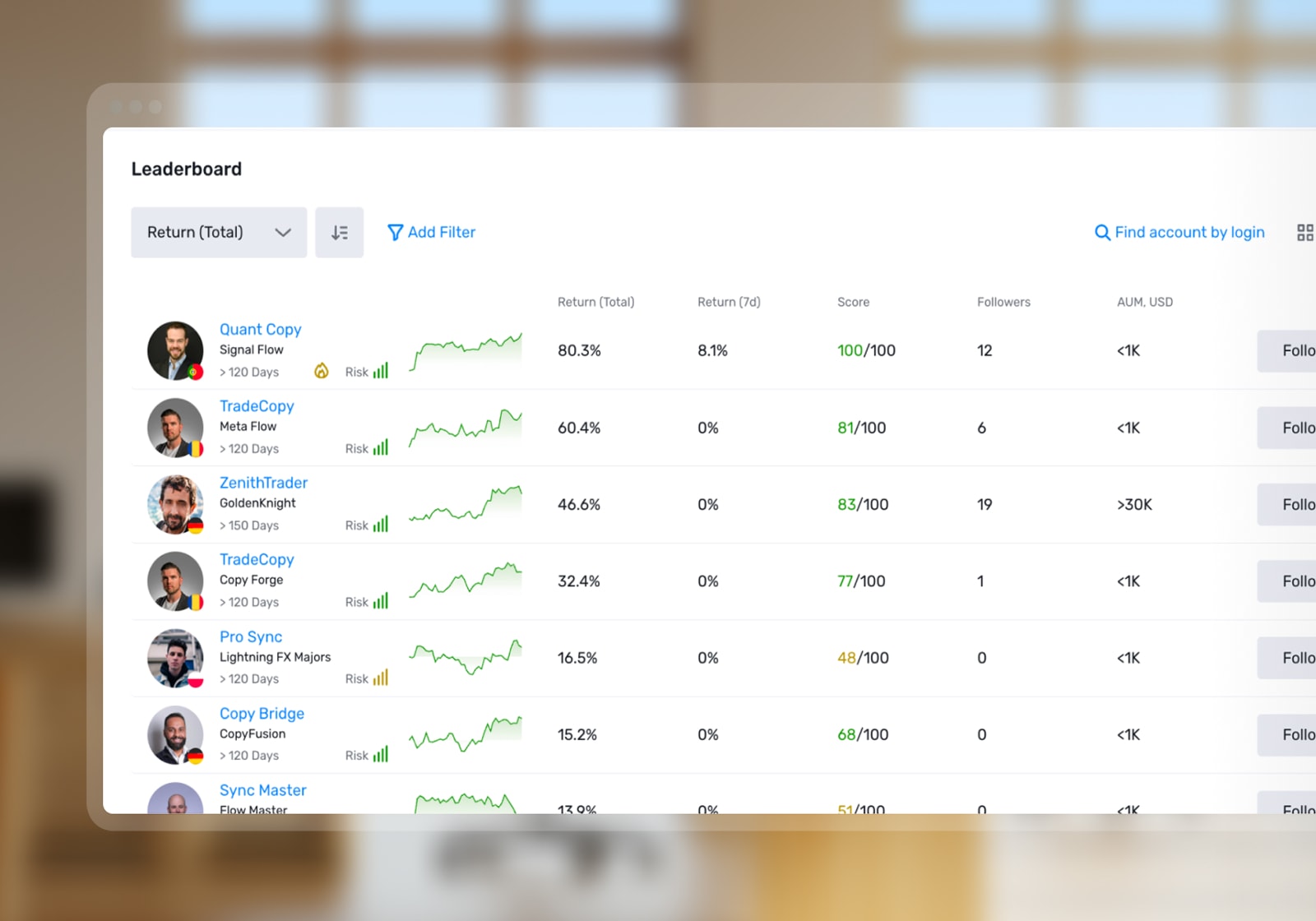1316x921 pixels.
Task: Click the Add Filter funnel icon
Action: [x=395, y=233]
